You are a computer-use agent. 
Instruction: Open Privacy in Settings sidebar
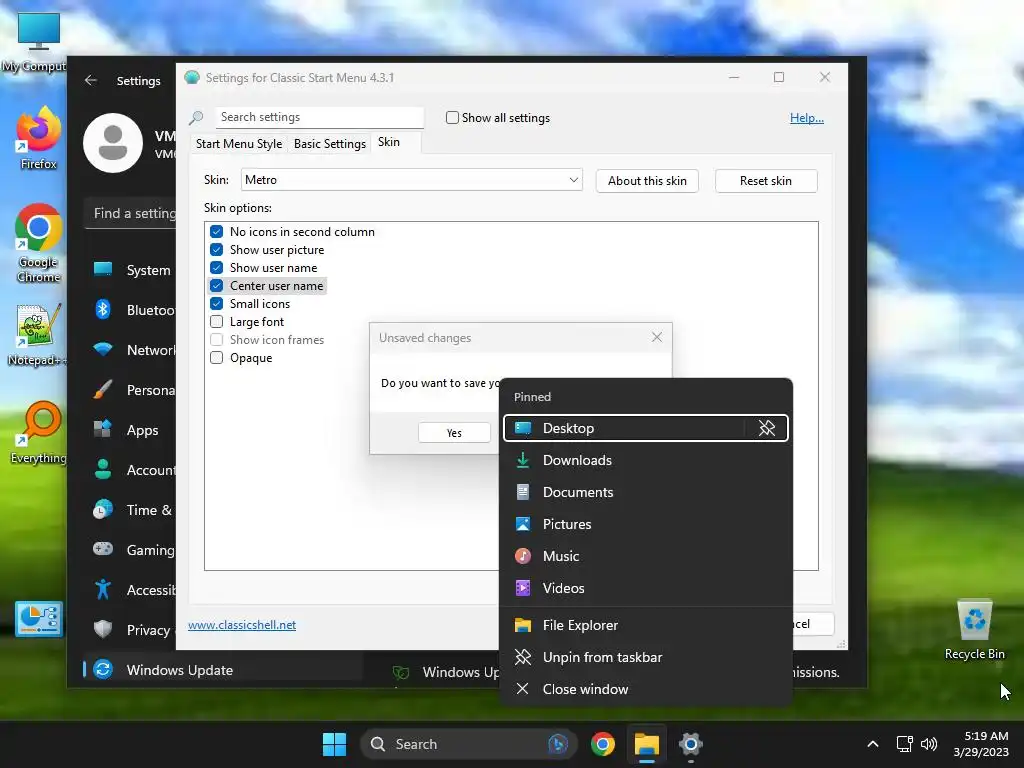click(x=130, y=630)
